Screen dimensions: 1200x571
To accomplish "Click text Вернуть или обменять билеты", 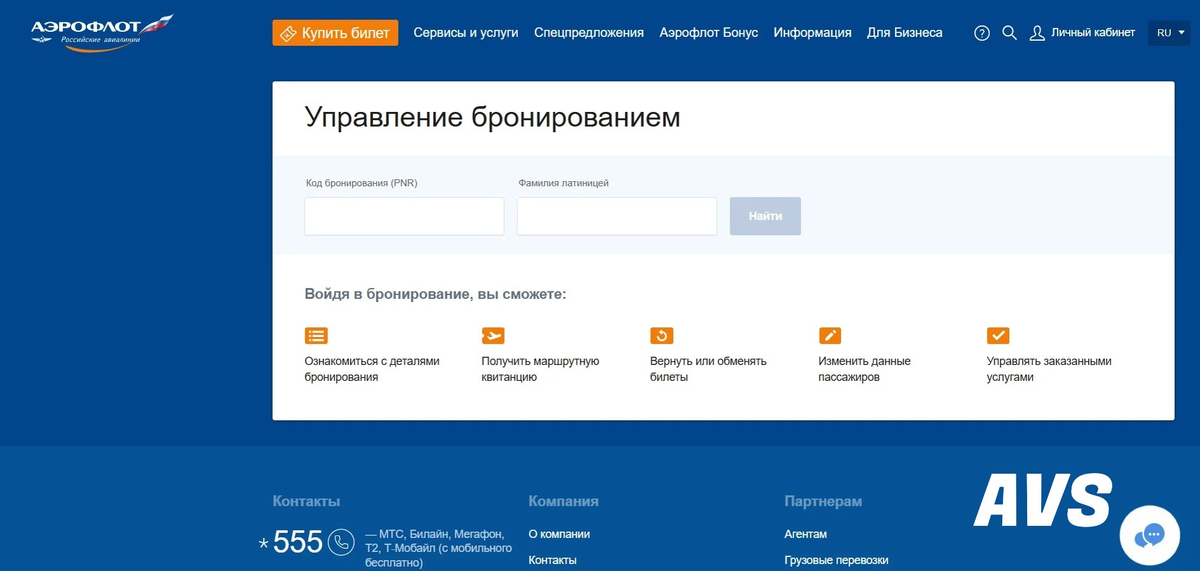I will 708,369.
